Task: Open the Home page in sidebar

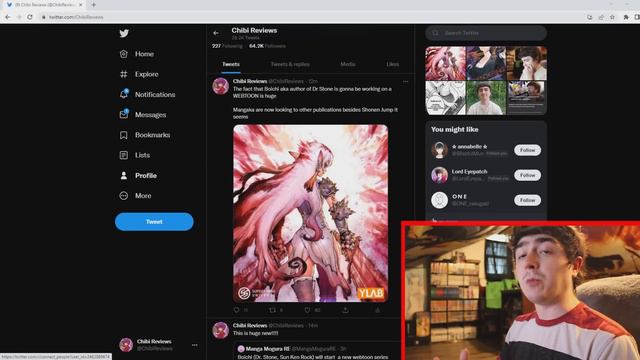Action: (137, 54)
